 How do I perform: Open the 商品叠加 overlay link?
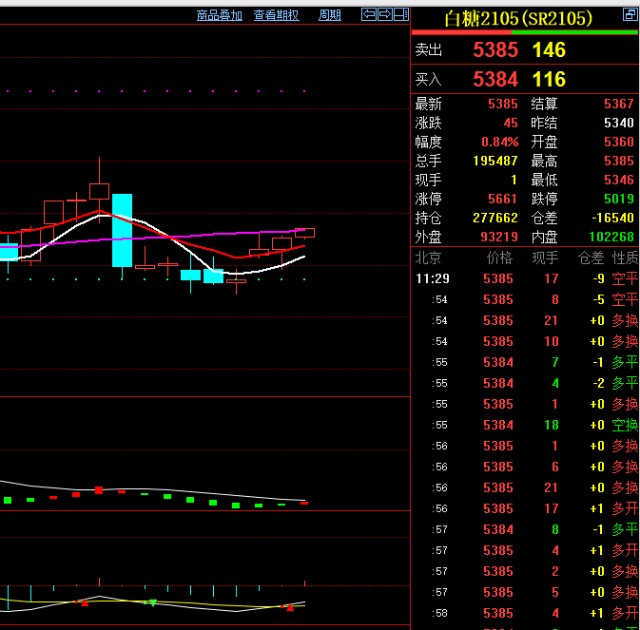(219, 15)
